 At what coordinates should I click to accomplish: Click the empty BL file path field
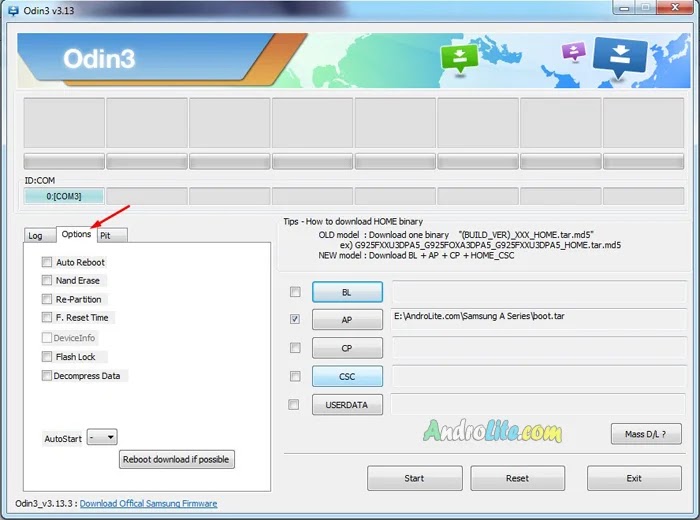539,292
